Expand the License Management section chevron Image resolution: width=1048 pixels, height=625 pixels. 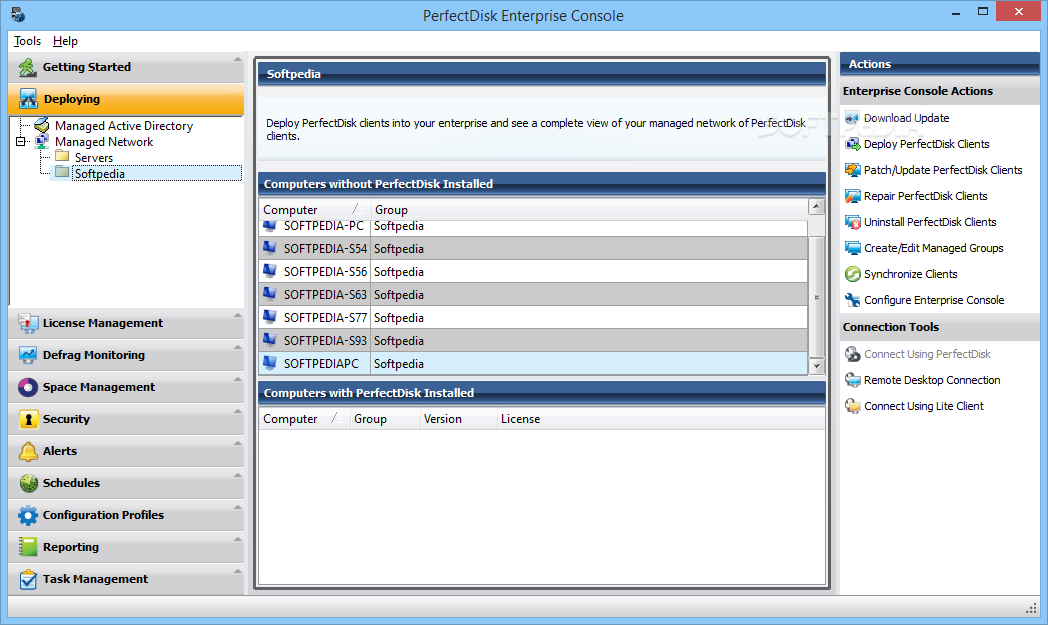pos(237,316)
